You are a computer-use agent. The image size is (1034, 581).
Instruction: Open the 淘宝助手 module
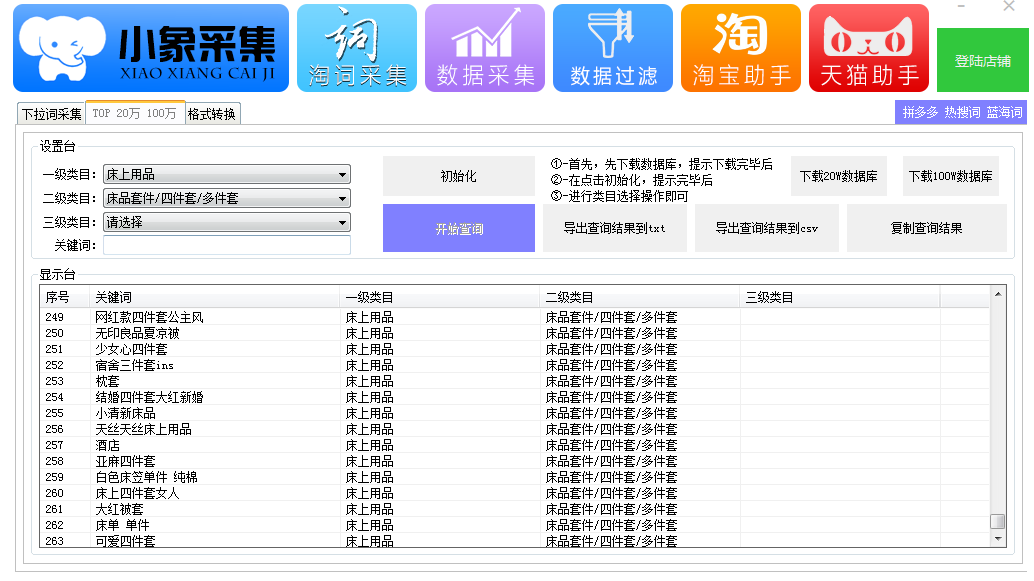coord(741,48)
